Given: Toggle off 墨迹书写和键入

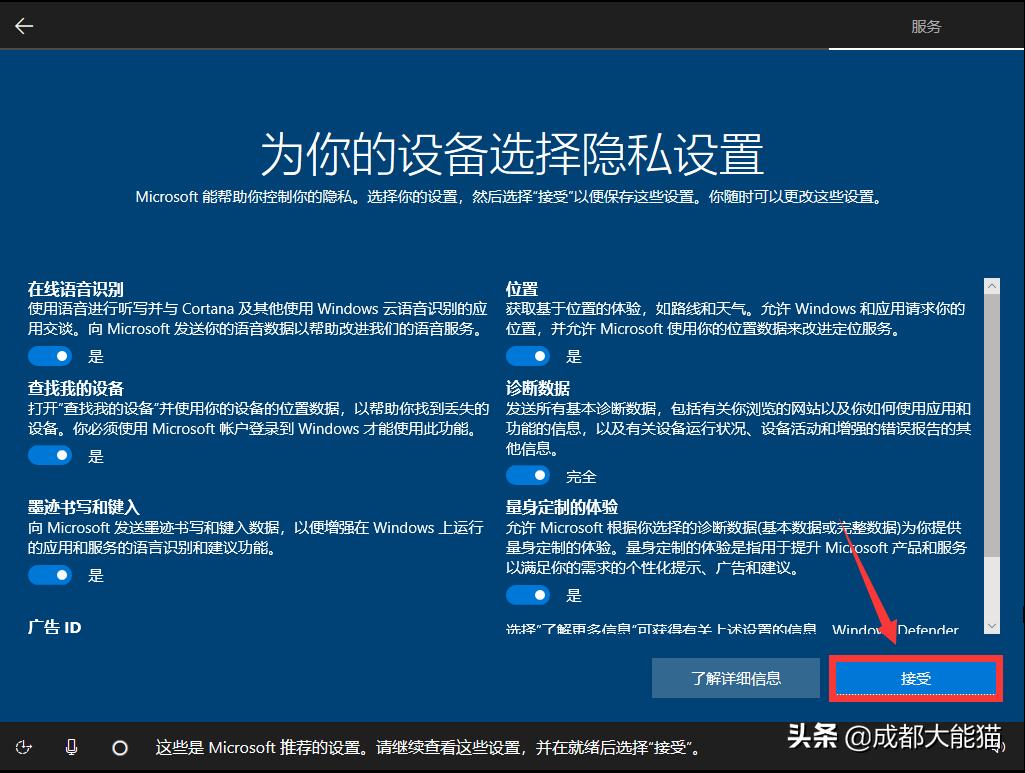Looking at the screenshot, I should [50, 574].
